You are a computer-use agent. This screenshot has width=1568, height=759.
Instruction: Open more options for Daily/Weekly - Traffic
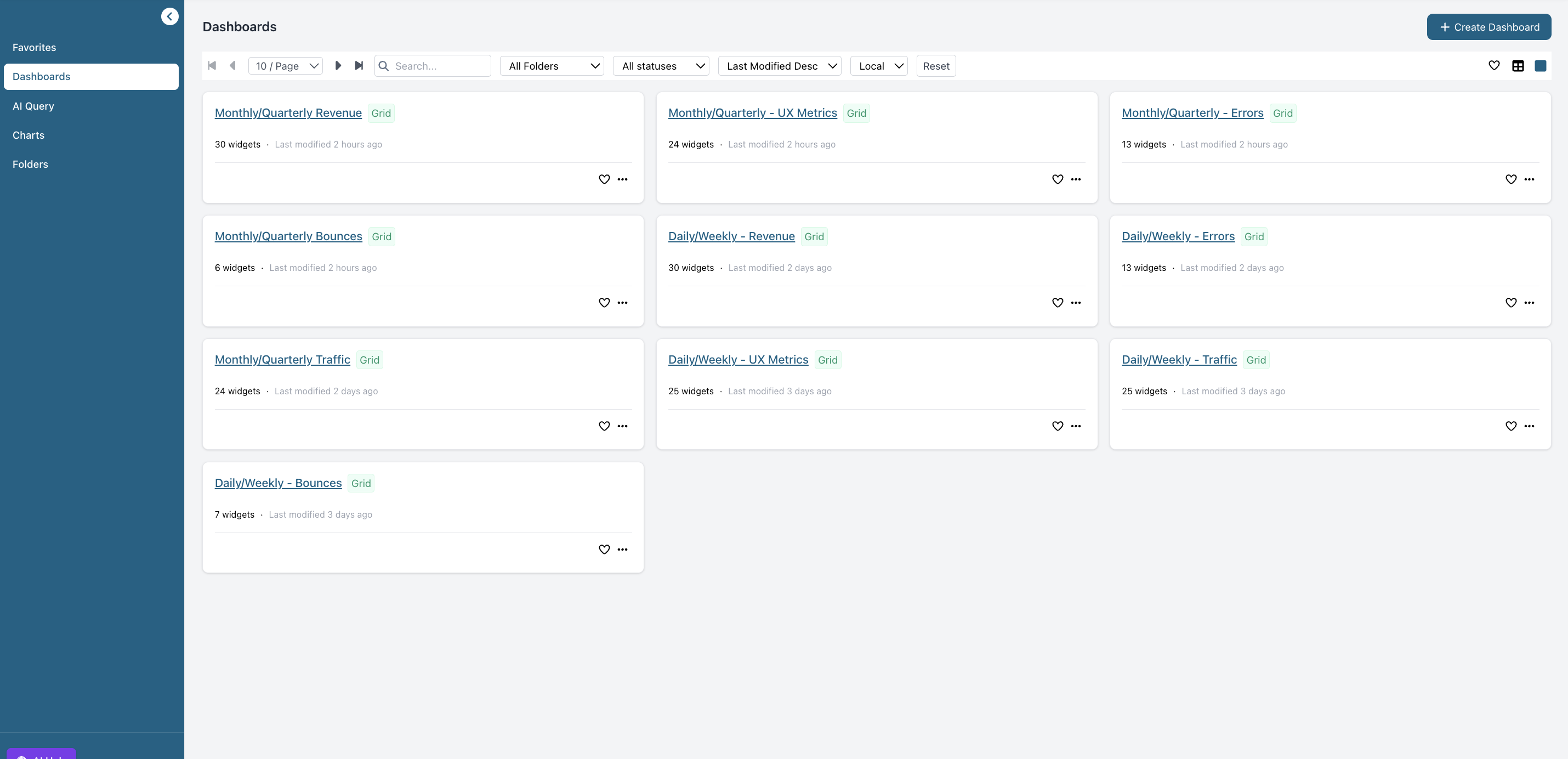click(1529, 426)
